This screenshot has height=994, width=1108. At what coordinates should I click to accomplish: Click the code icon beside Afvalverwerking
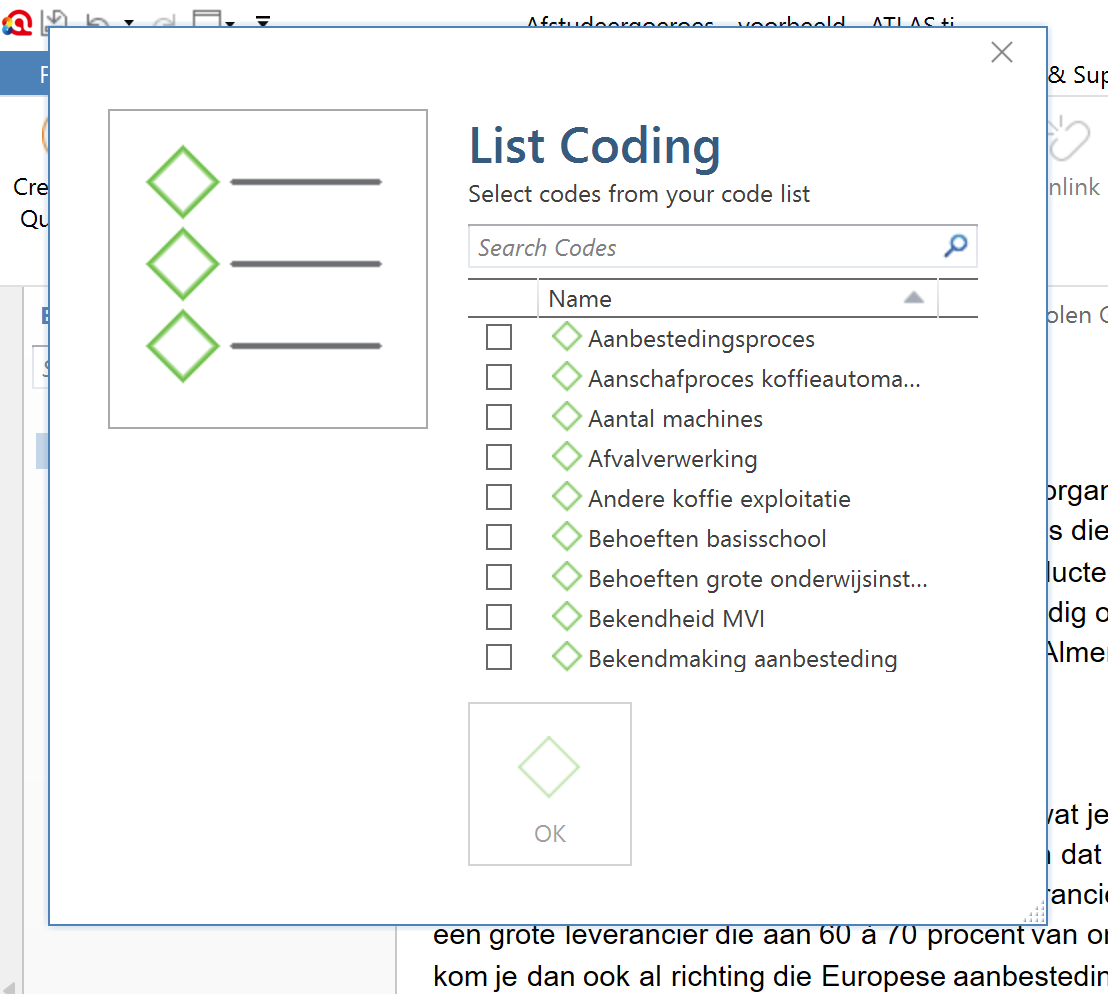coord(567,458)
